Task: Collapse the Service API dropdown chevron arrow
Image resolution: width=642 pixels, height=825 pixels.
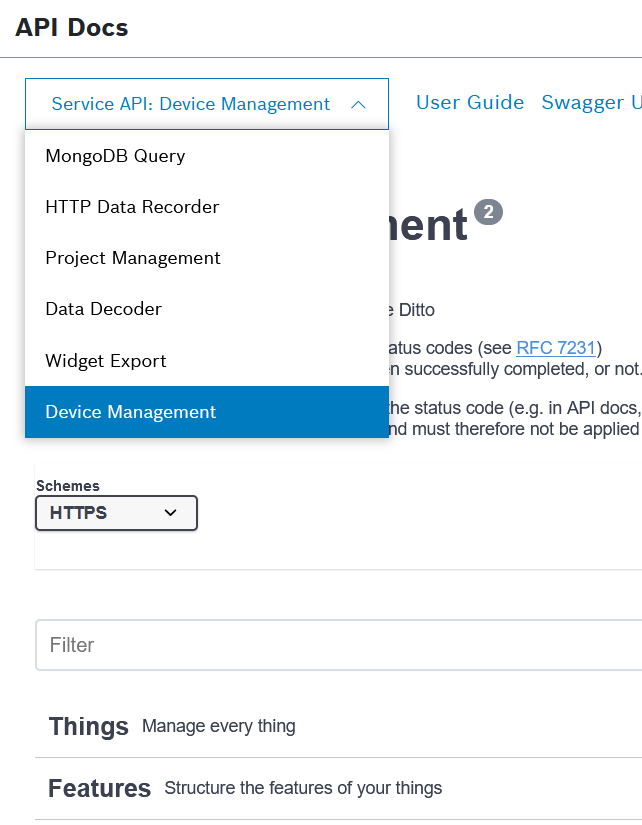Action: point(358,104)
